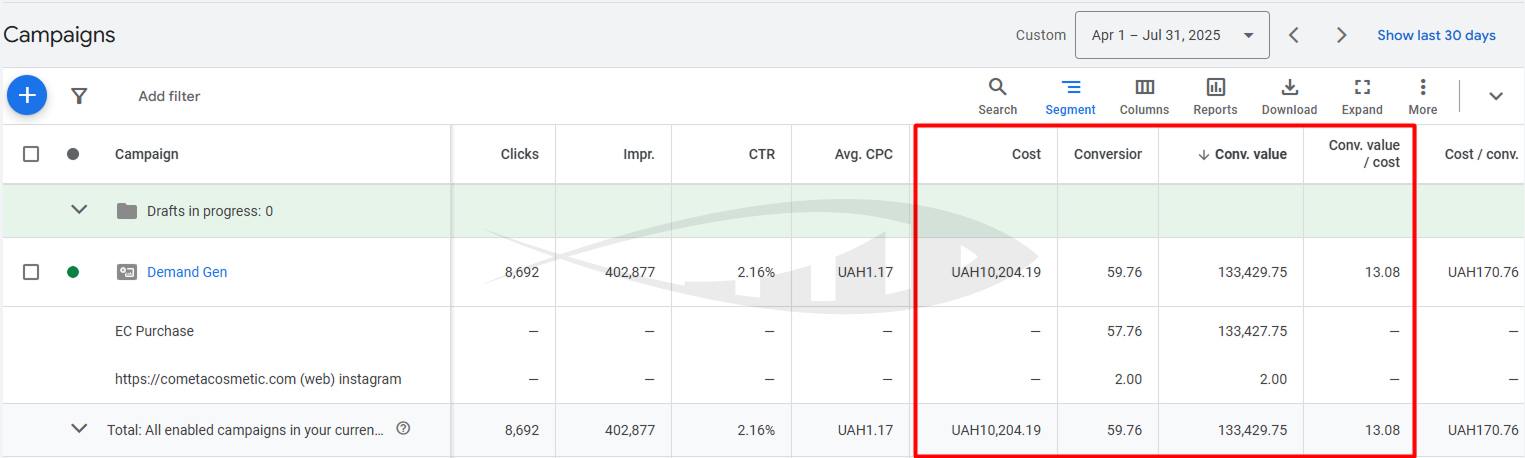The width and height of the screenshot is (1525, 458).
Task: Tick the select-all checkbox in header
Action: (x=31, y=154)
